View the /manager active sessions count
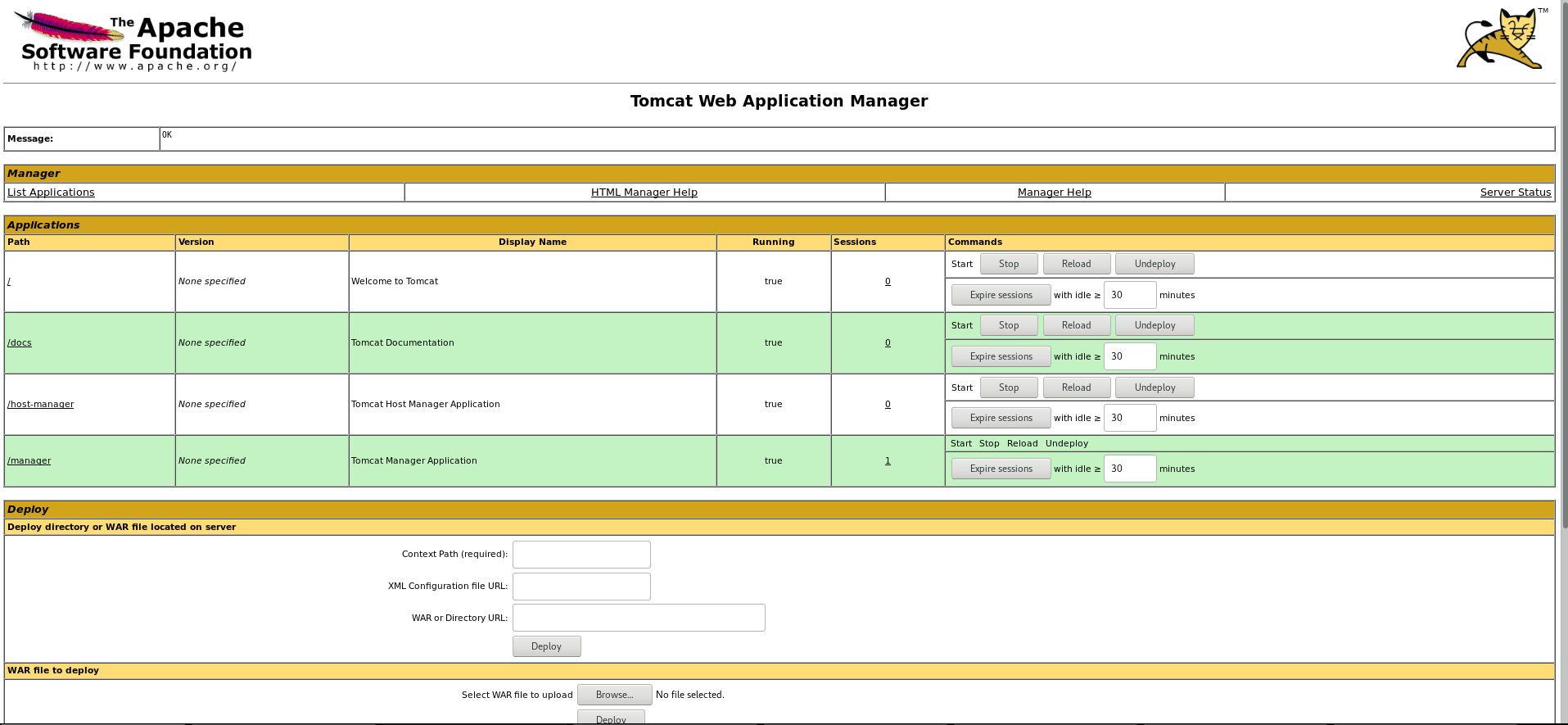Image resolution: width=1568 pixels, height=725 pixels. tap(888, 460)
